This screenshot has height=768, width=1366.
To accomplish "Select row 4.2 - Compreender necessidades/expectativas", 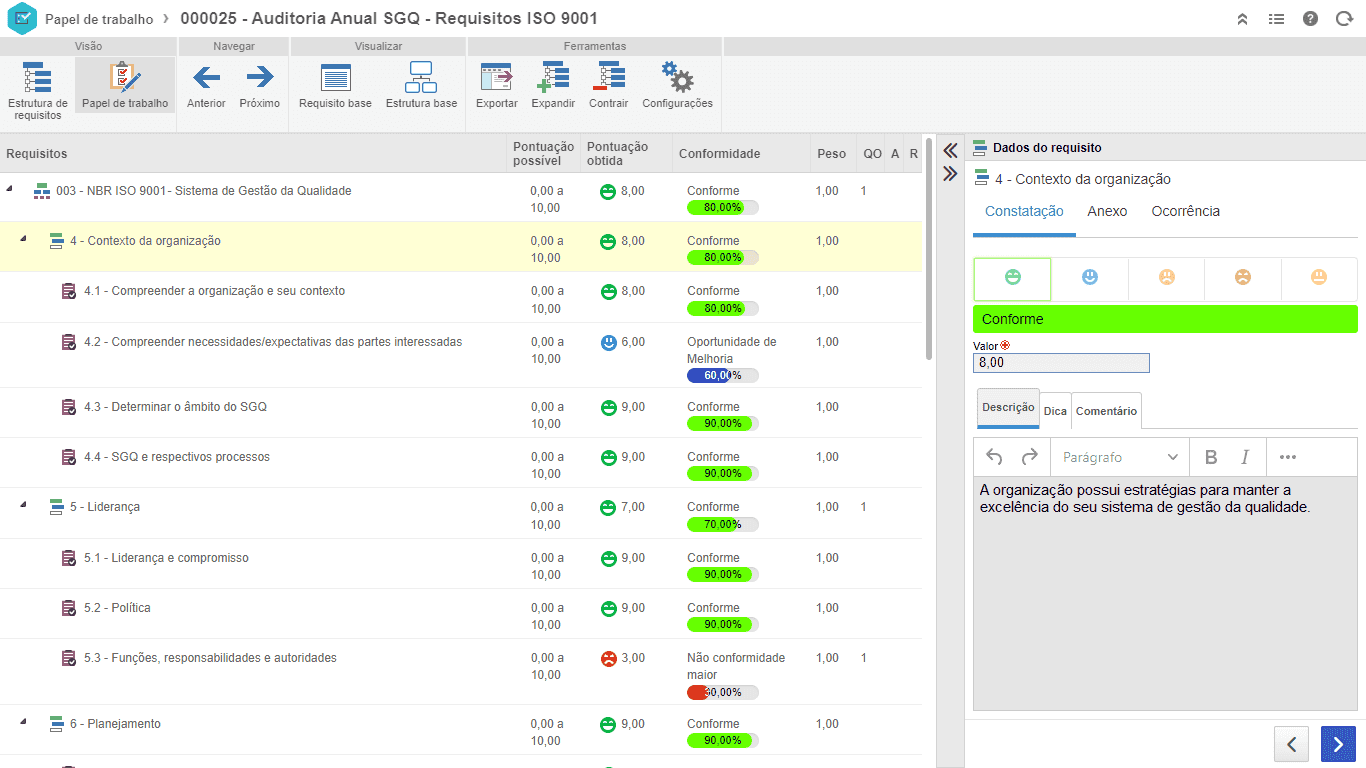I will 460,356.
